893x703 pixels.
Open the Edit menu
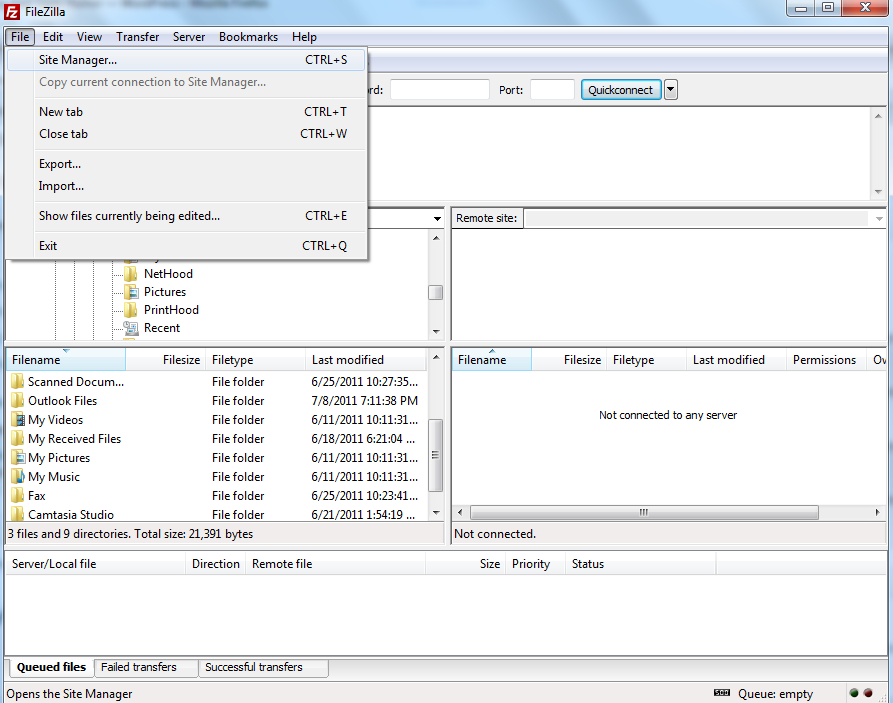53,37
